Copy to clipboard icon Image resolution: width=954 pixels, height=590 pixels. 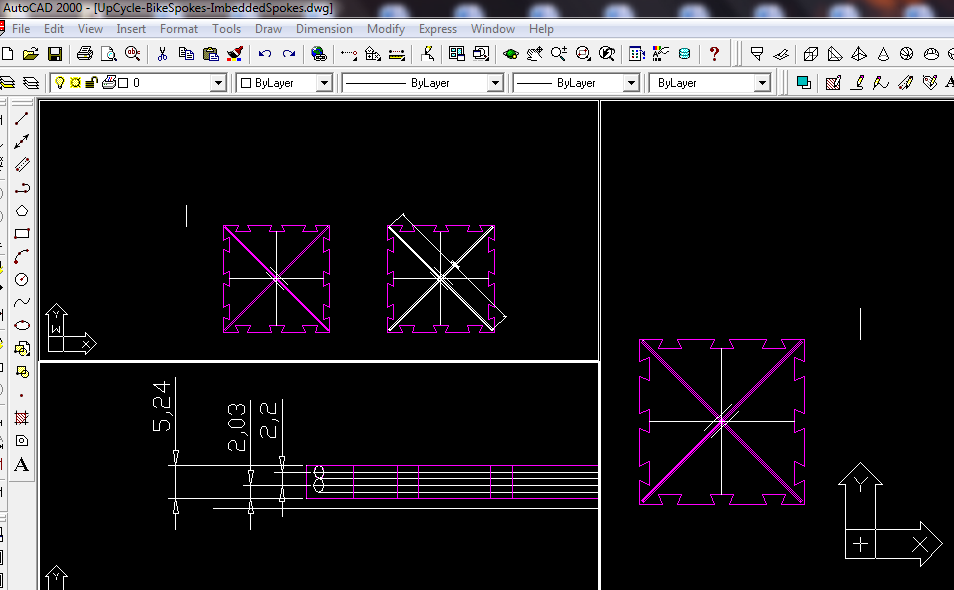click(186, 54)
